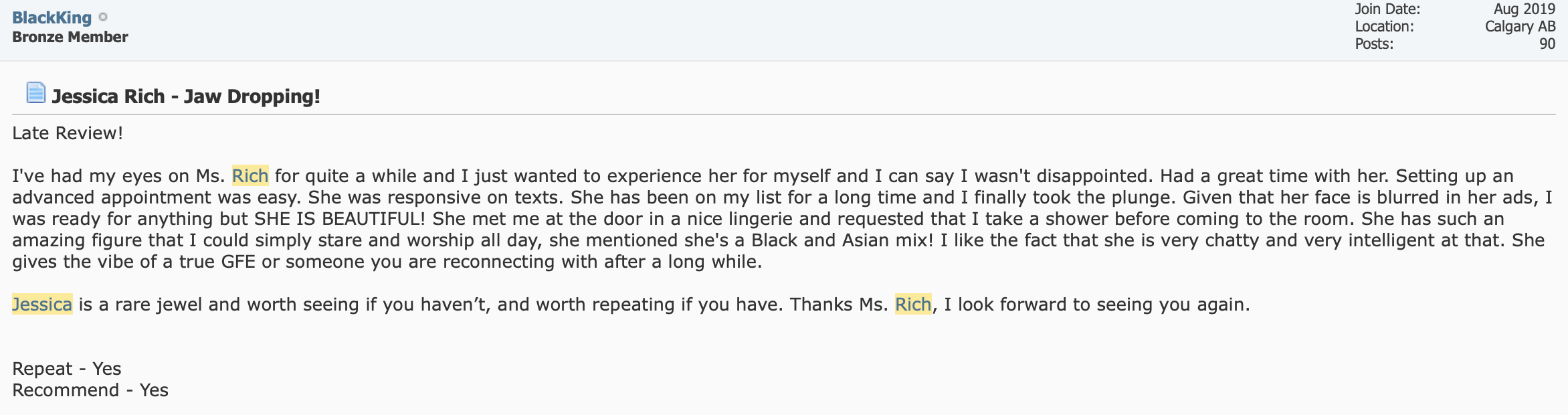Click highlighted word Jessica before 'is a rare jewel'
The image size is (1568, 415).
click(42, 305)
